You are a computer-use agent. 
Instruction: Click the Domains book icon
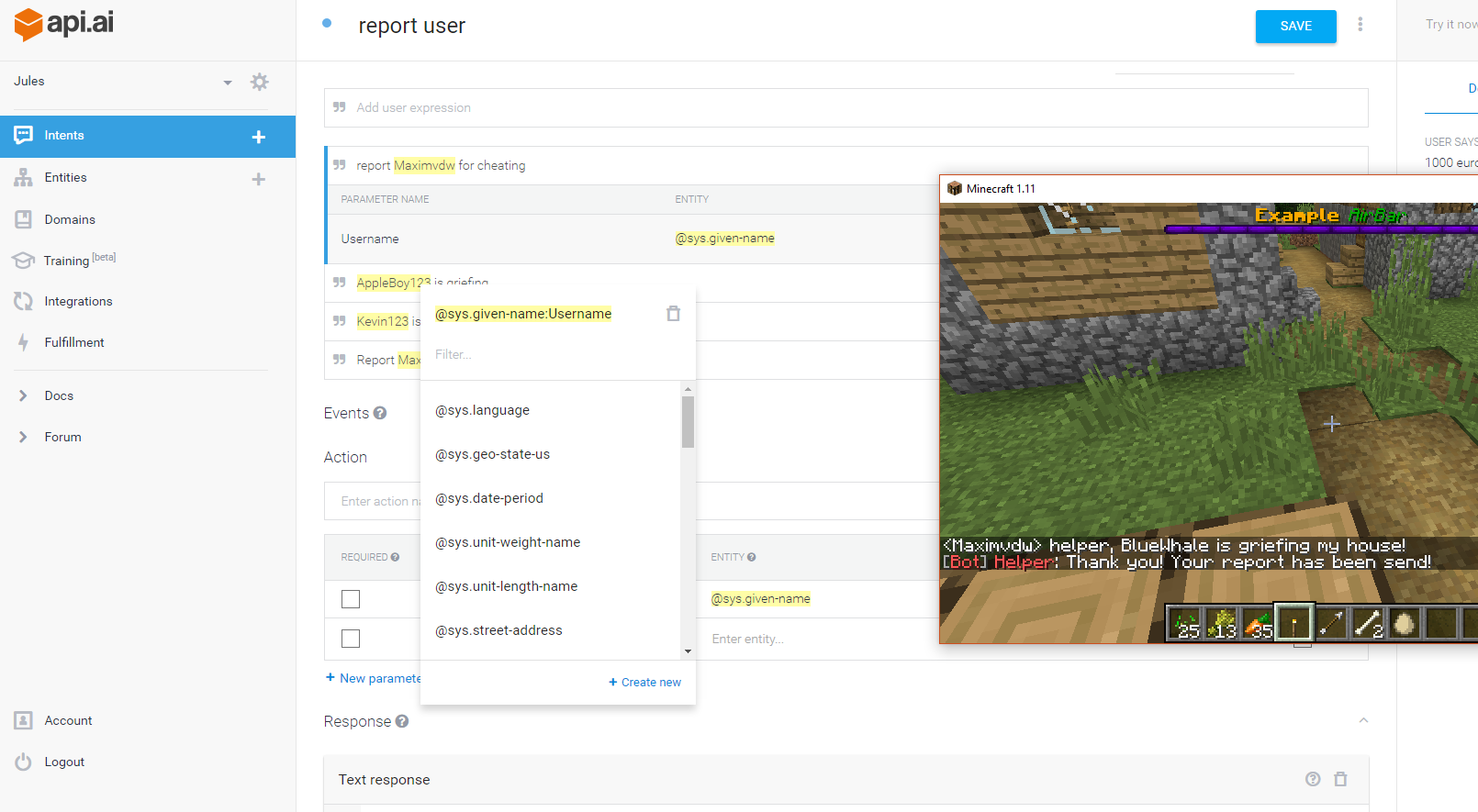click(24, 220)
